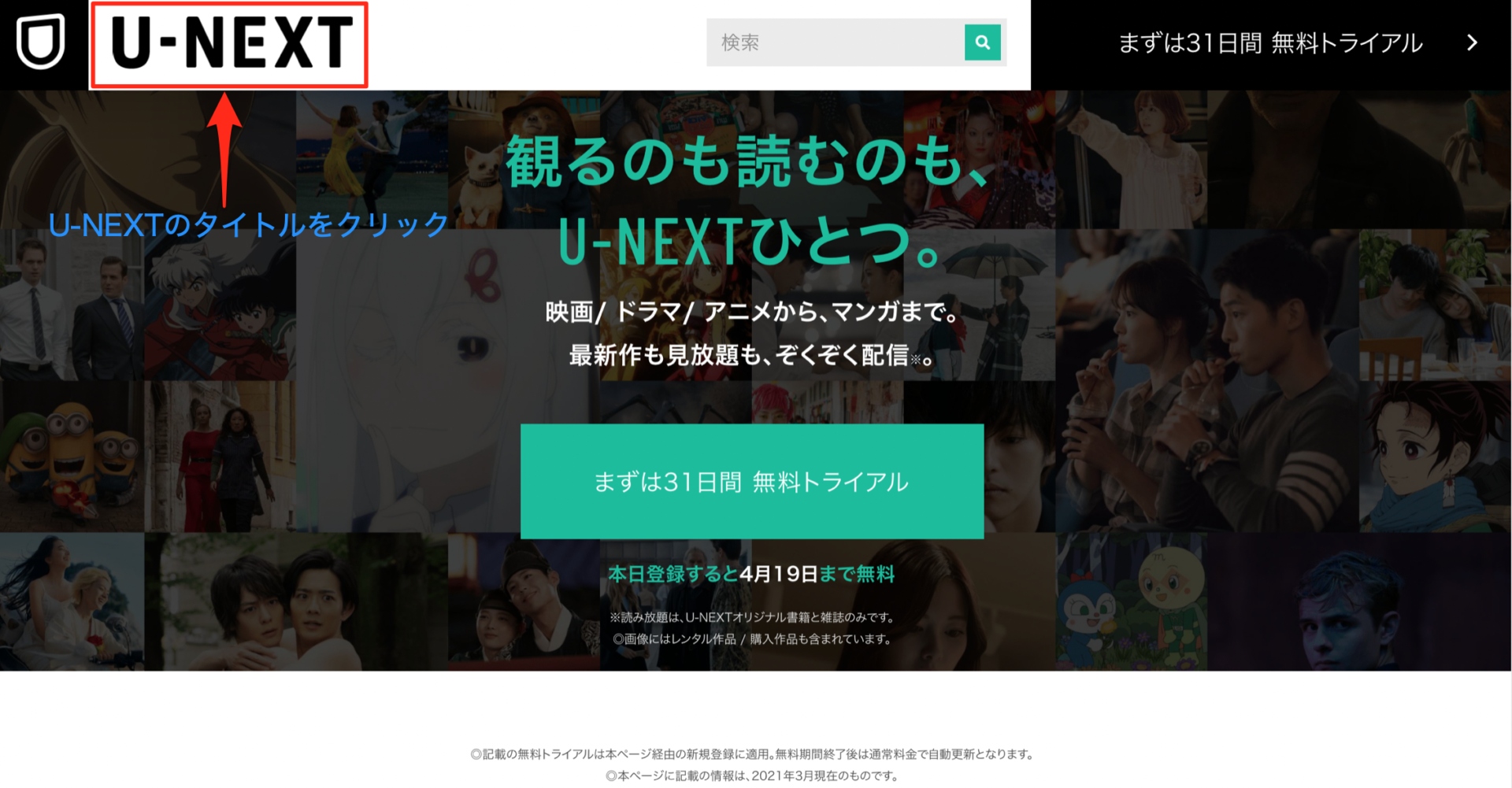Select the Demon Slayer Tanjiro thumbnail
This screenshot has width=1512, height=788.
[1436, 457]
